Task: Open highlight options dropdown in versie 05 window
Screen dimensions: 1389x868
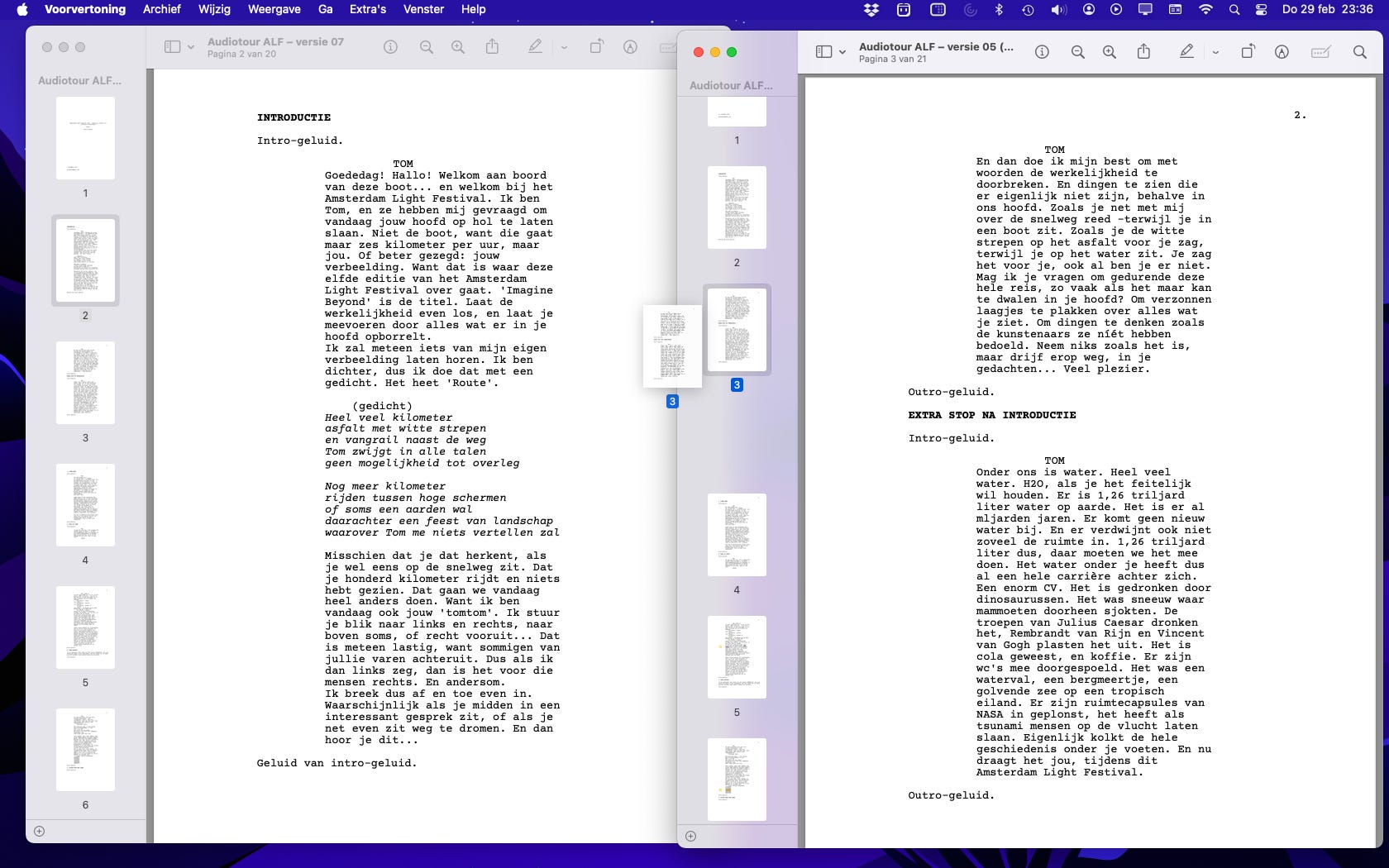Action: click(x=1215, y=52)
